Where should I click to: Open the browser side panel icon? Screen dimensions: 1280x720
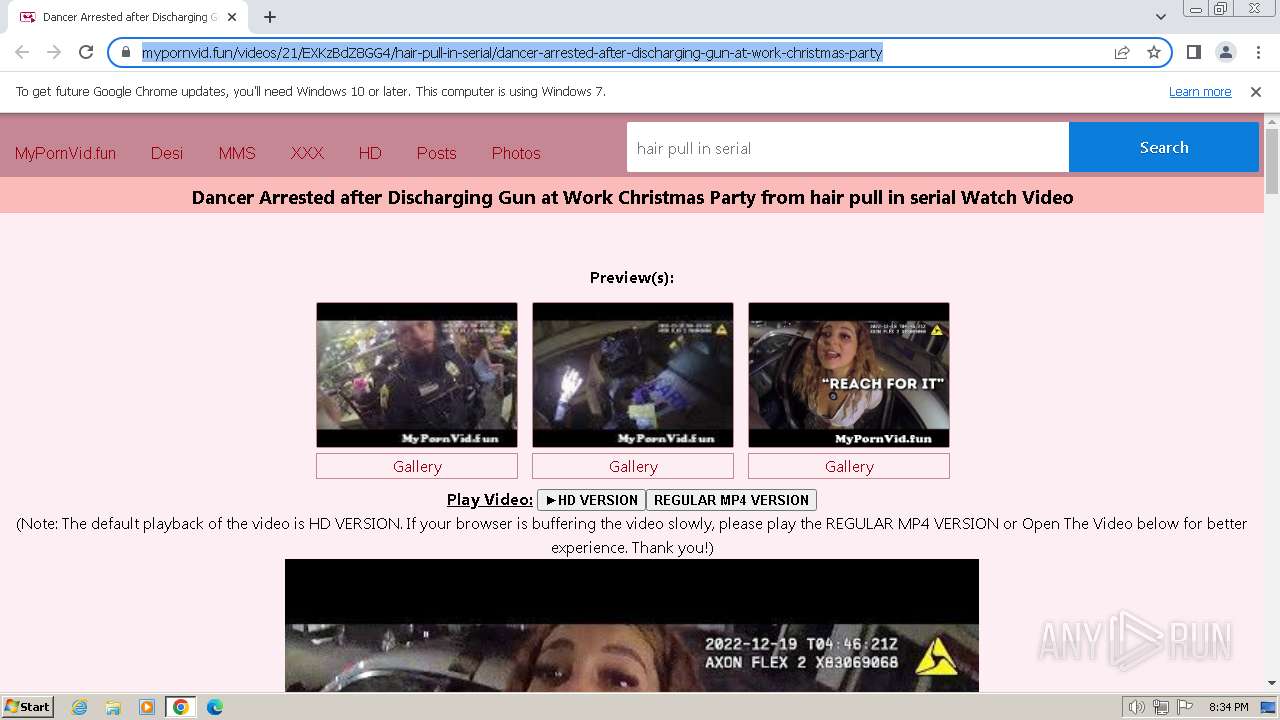pyautogui.click(x=1193, y=52)
